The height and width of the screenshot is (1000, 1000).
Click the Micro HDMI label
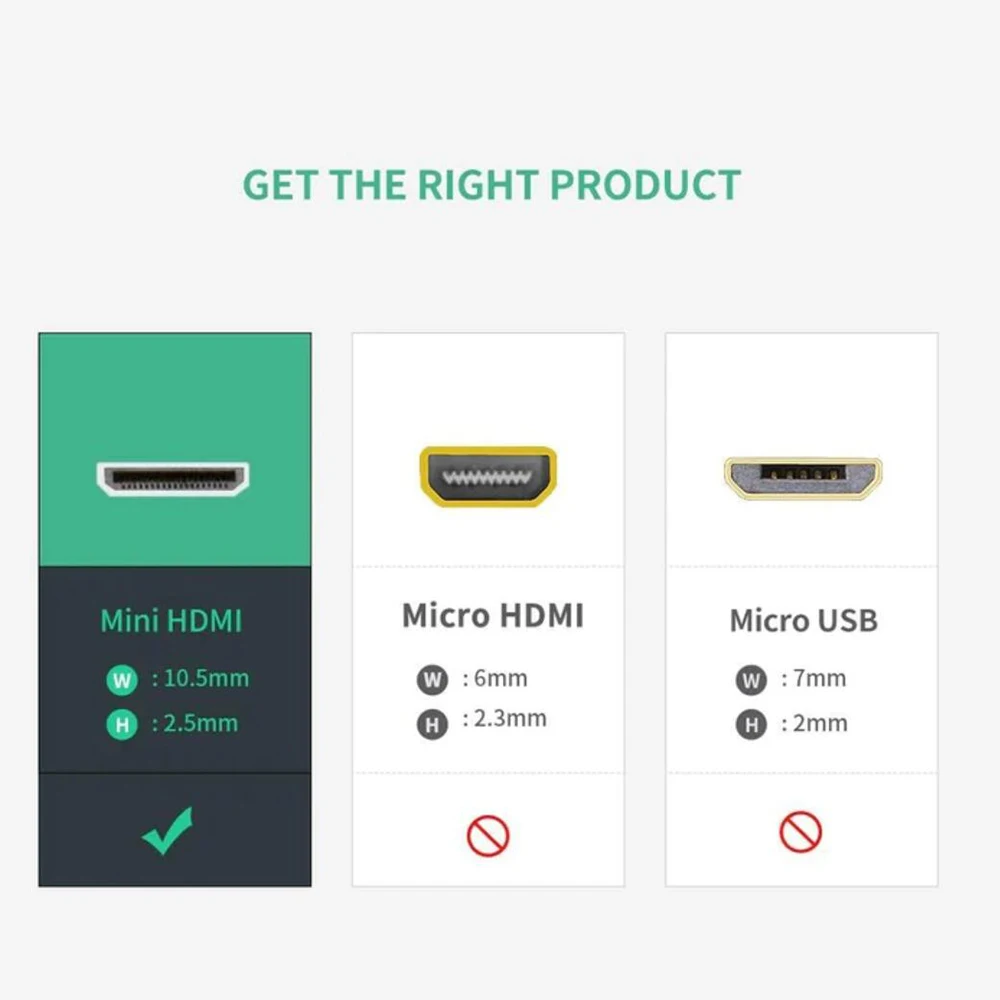tap(493, 615)
